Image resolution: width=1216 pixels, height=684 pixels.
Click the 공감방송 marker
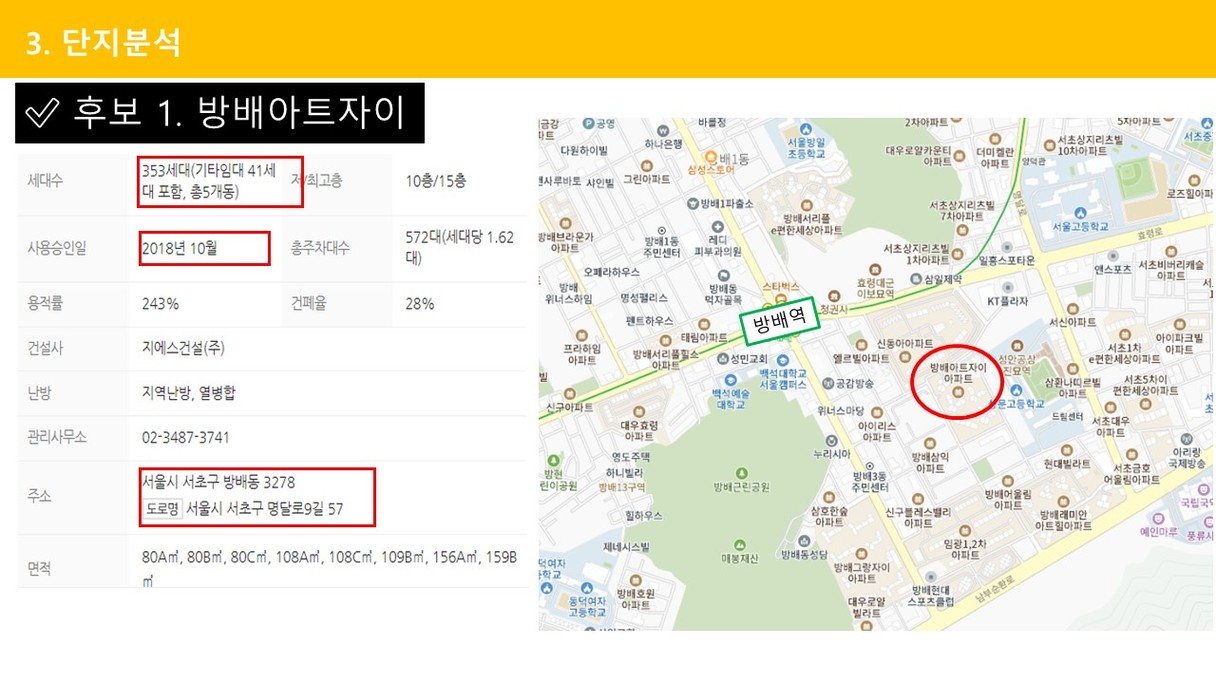[827, 383]
